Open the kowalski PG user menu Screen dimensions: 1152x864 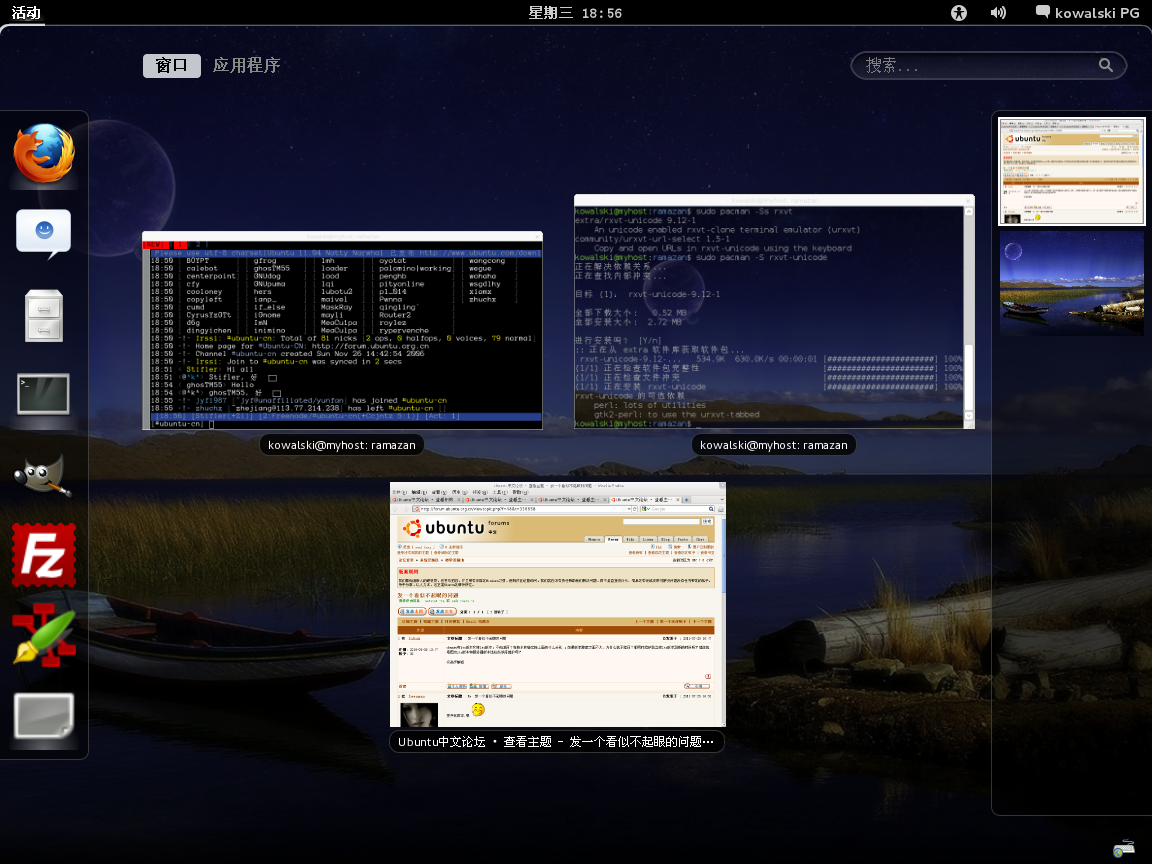coord(1087,12)
